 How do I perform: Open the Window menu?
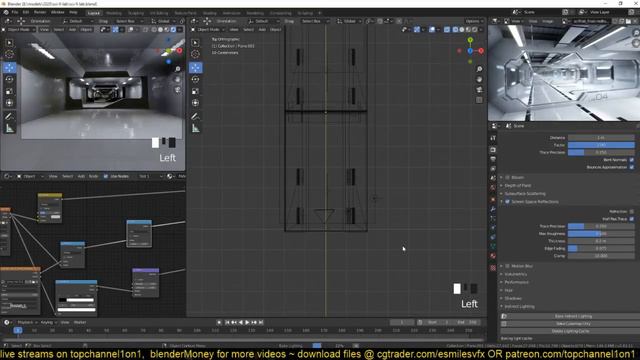click(58, 12)
